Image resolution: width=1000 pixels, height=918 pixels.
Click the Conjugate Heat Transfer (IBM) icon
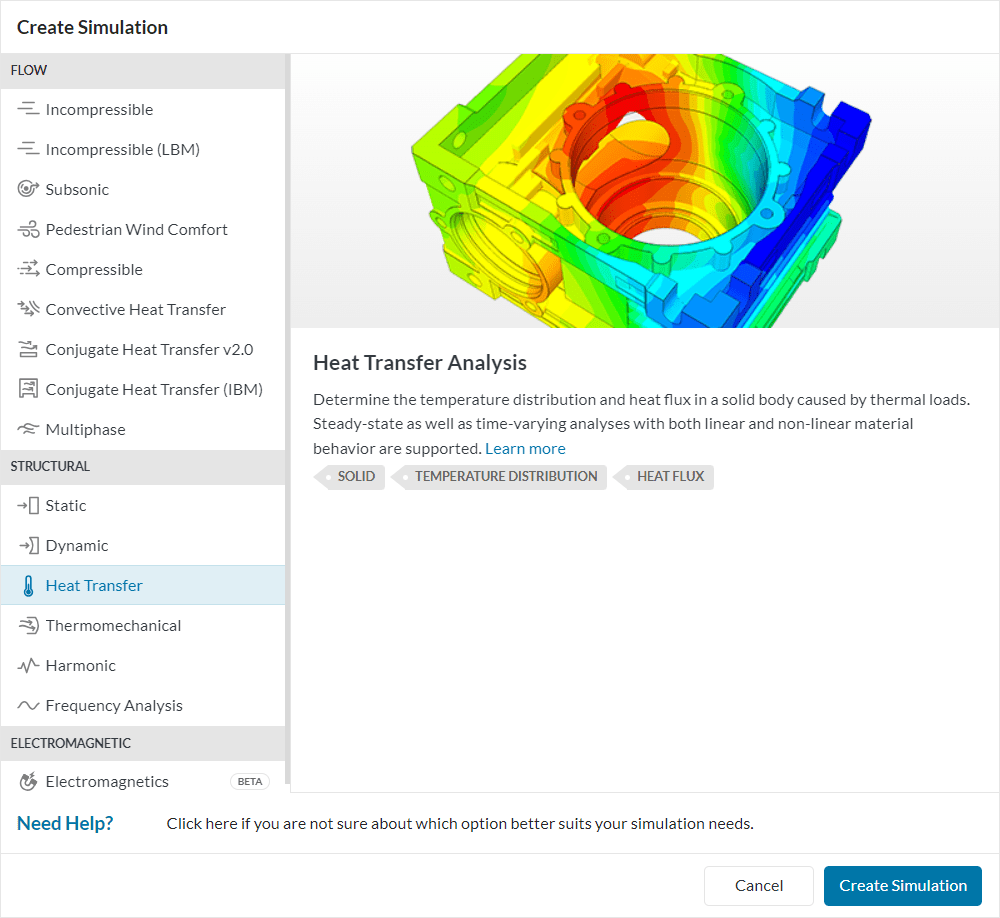pos(28,389)
